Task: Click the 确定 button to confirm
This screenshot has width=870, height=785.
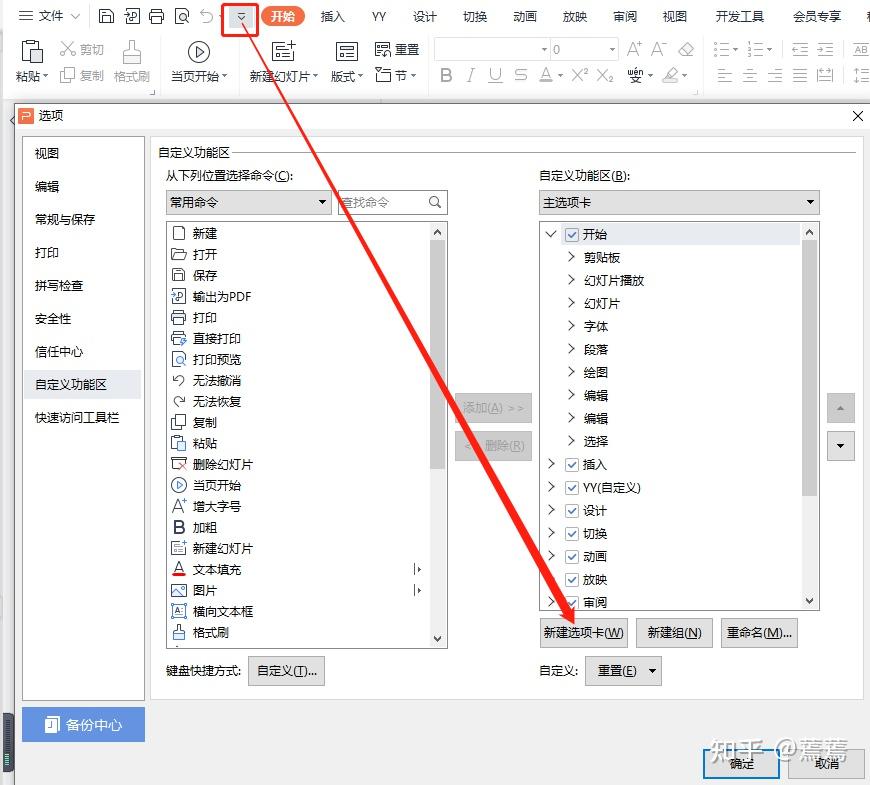Action: pos(742,763)
